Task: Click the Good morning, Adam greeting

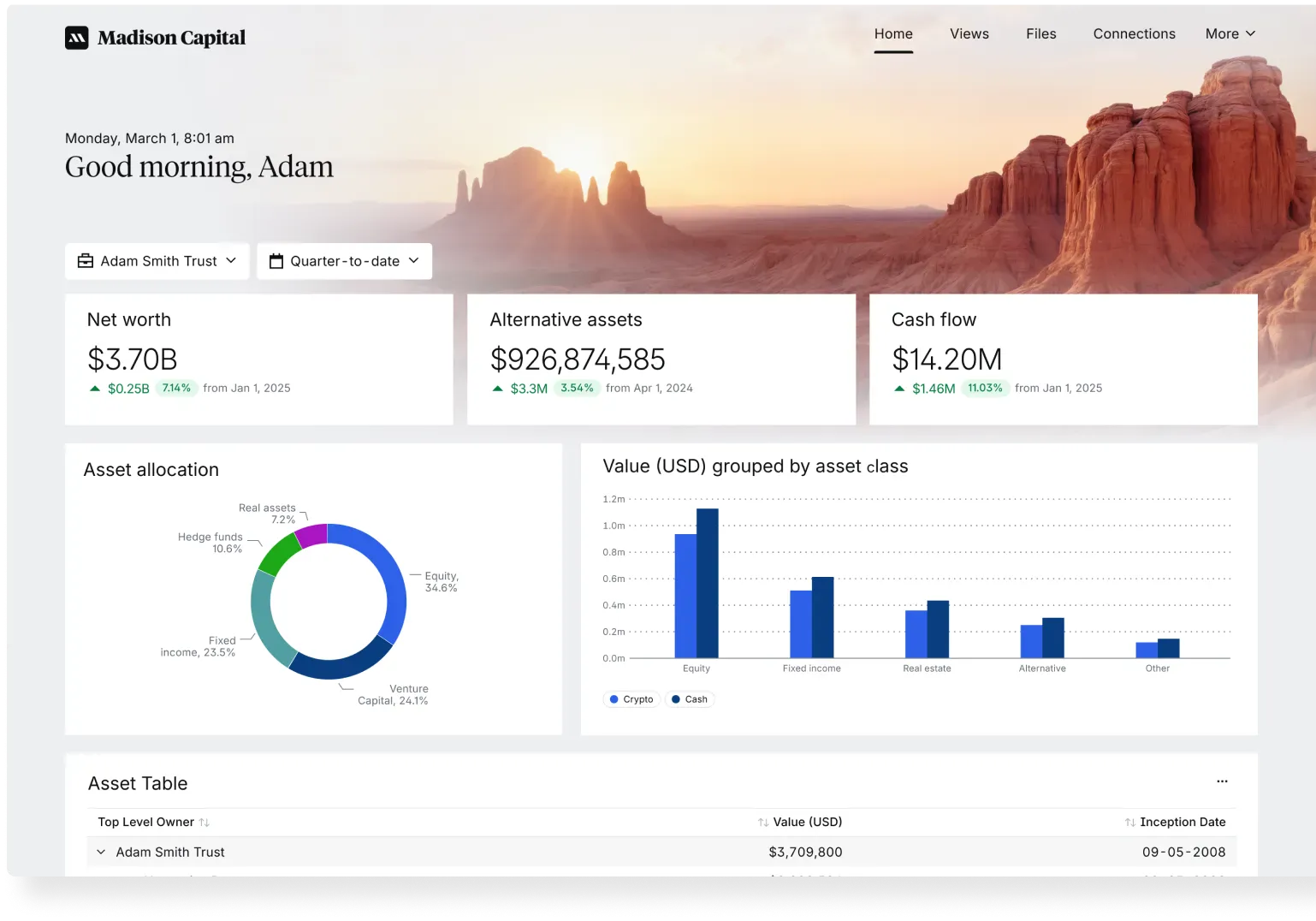Action: [x=199, y=167]
